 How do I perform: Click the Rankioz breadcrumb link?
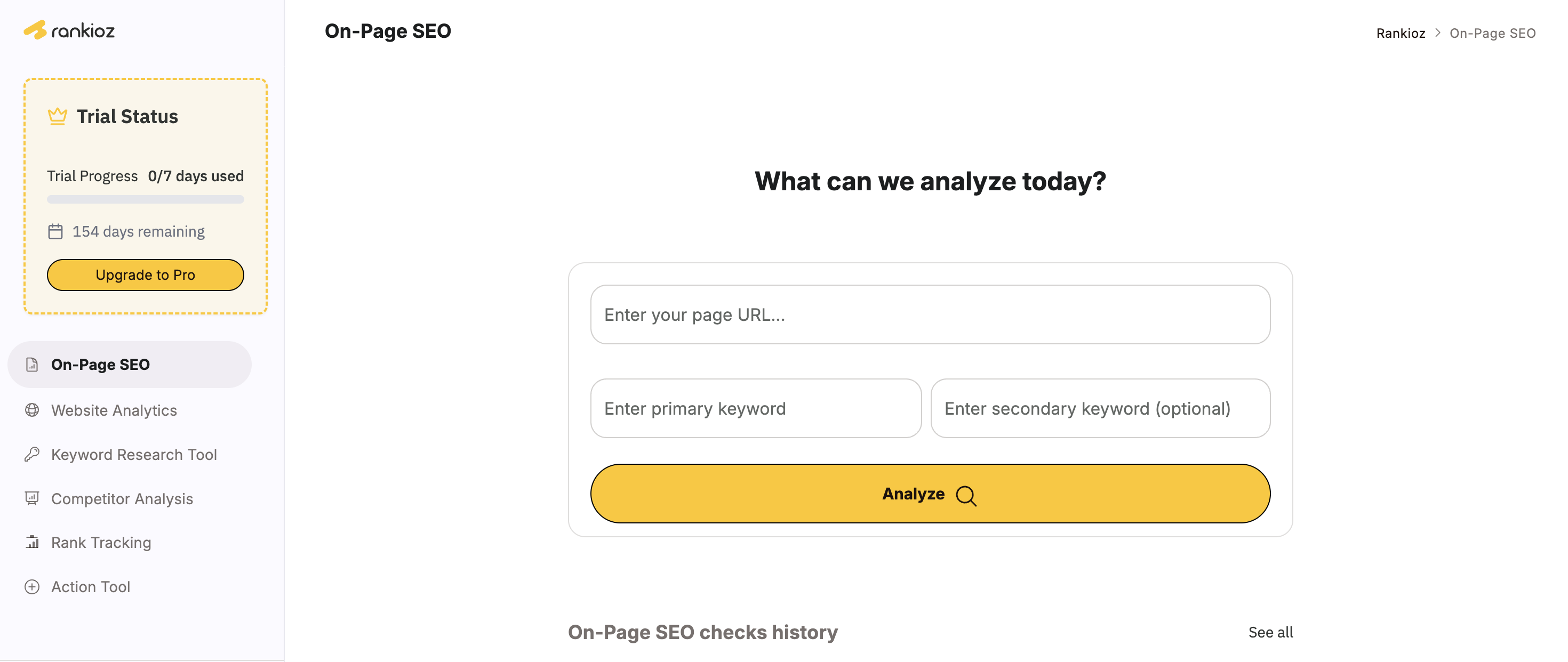(1400, 33)
